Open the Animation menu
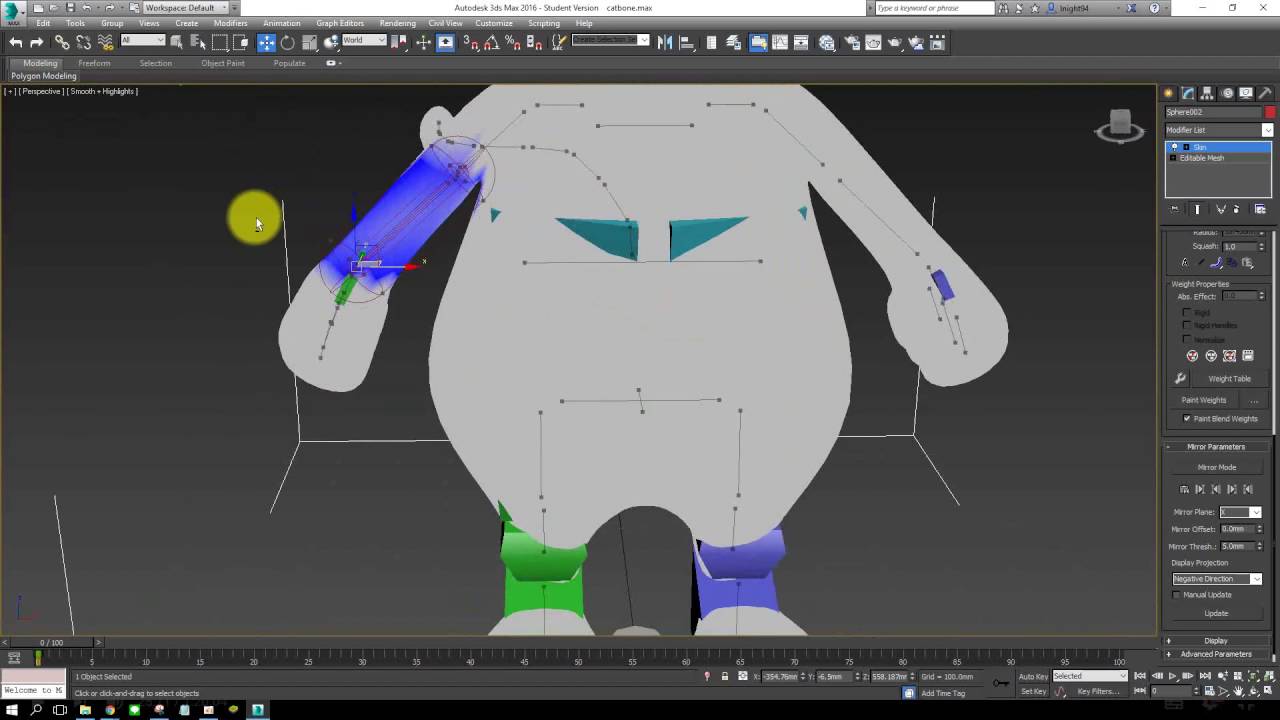Viewport: 1280px width, 720px height. [281, 23]
